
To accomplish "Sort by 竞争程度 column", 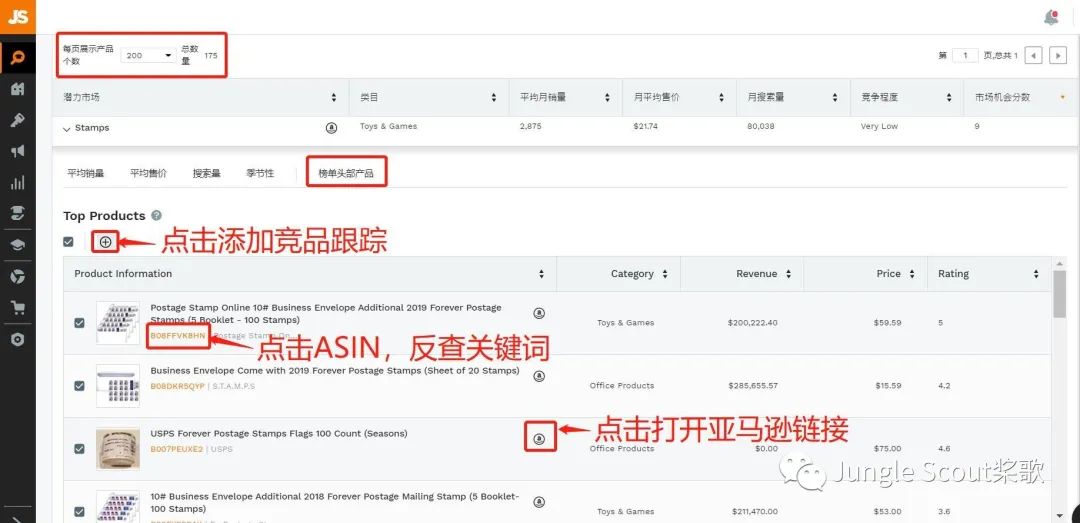I will click(949, 98).
